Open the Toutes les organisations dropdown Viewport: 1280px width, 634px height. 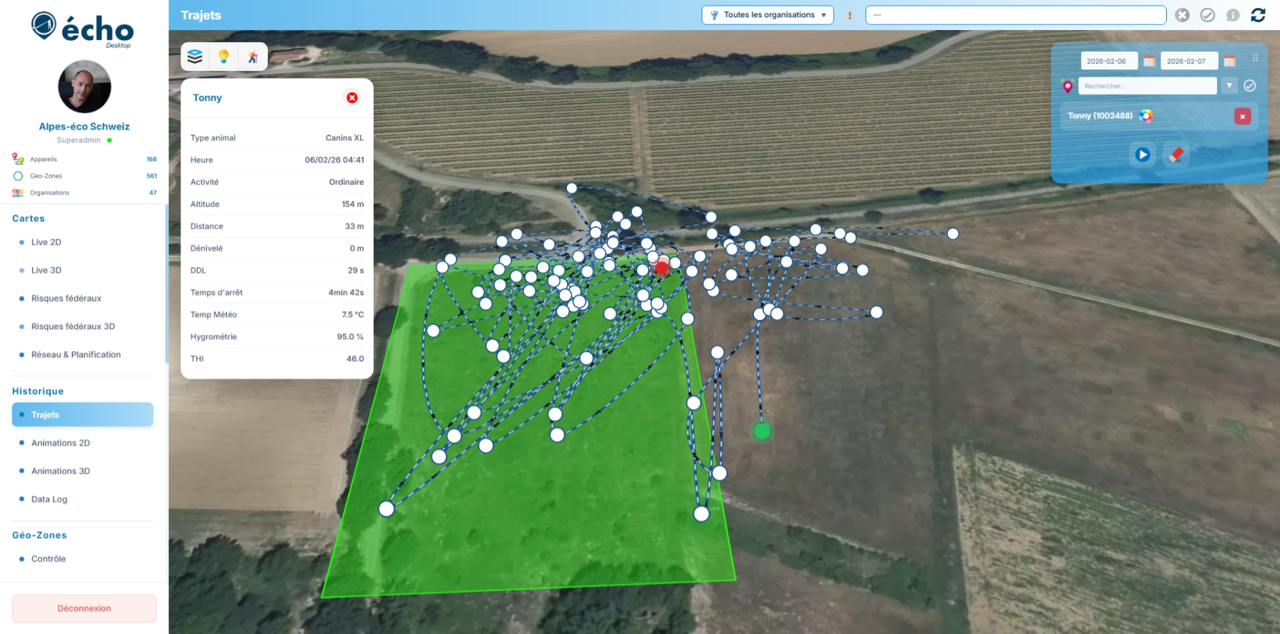coord(767,15)
